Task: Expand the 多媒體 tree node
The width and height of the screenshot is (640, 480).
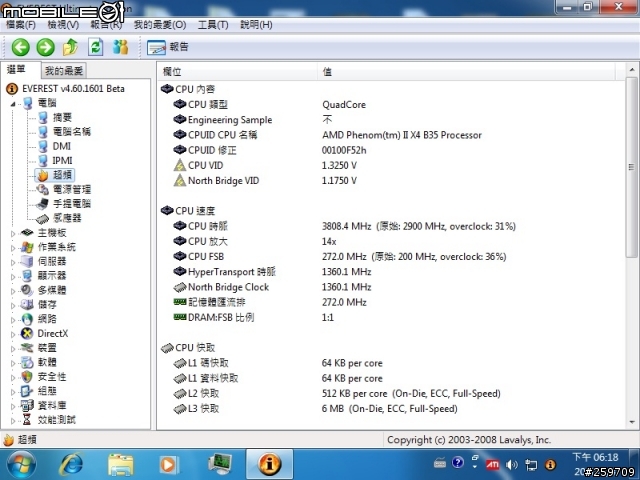Action: point(13,291)
